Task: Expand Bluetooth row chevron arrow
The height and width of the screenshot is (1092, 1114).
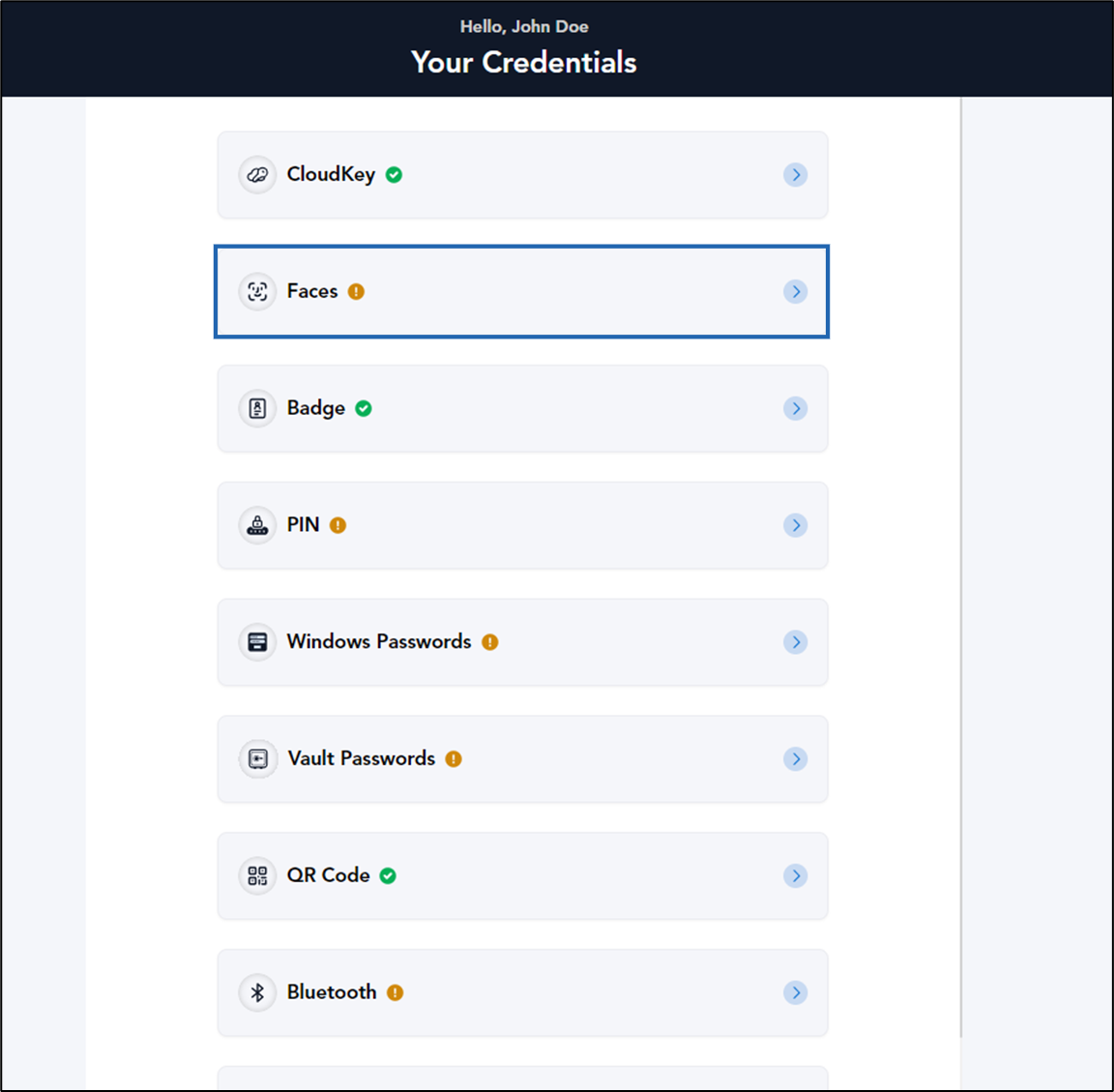Action: pos(796,992)
